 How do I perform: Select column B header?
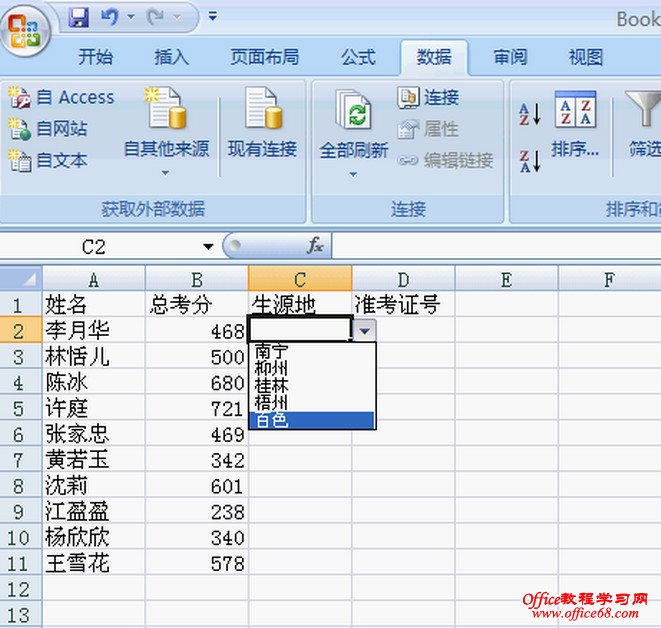coord(197,279)
